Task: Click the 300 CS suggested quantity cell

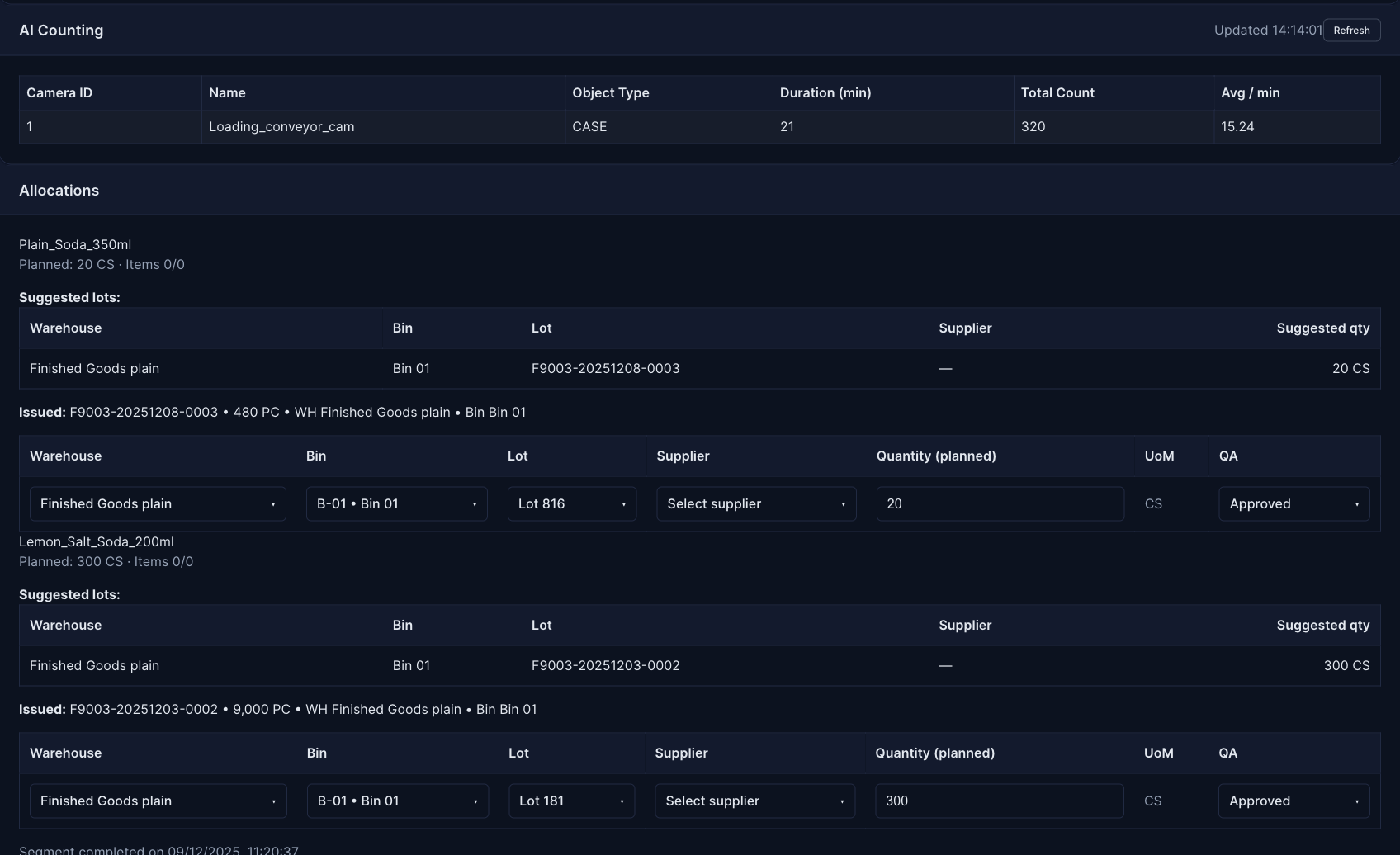Action: click(x=1346, y=666)
